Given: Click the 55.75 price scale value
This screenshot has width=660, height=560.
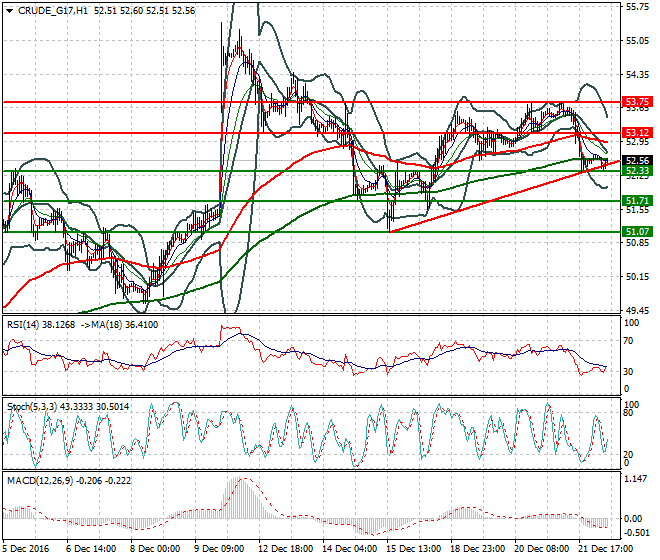Looking at the screenshot, I should (637, 7).
